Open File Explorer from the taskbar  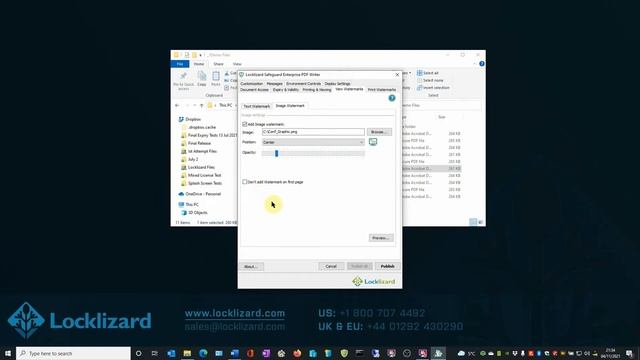187,353
